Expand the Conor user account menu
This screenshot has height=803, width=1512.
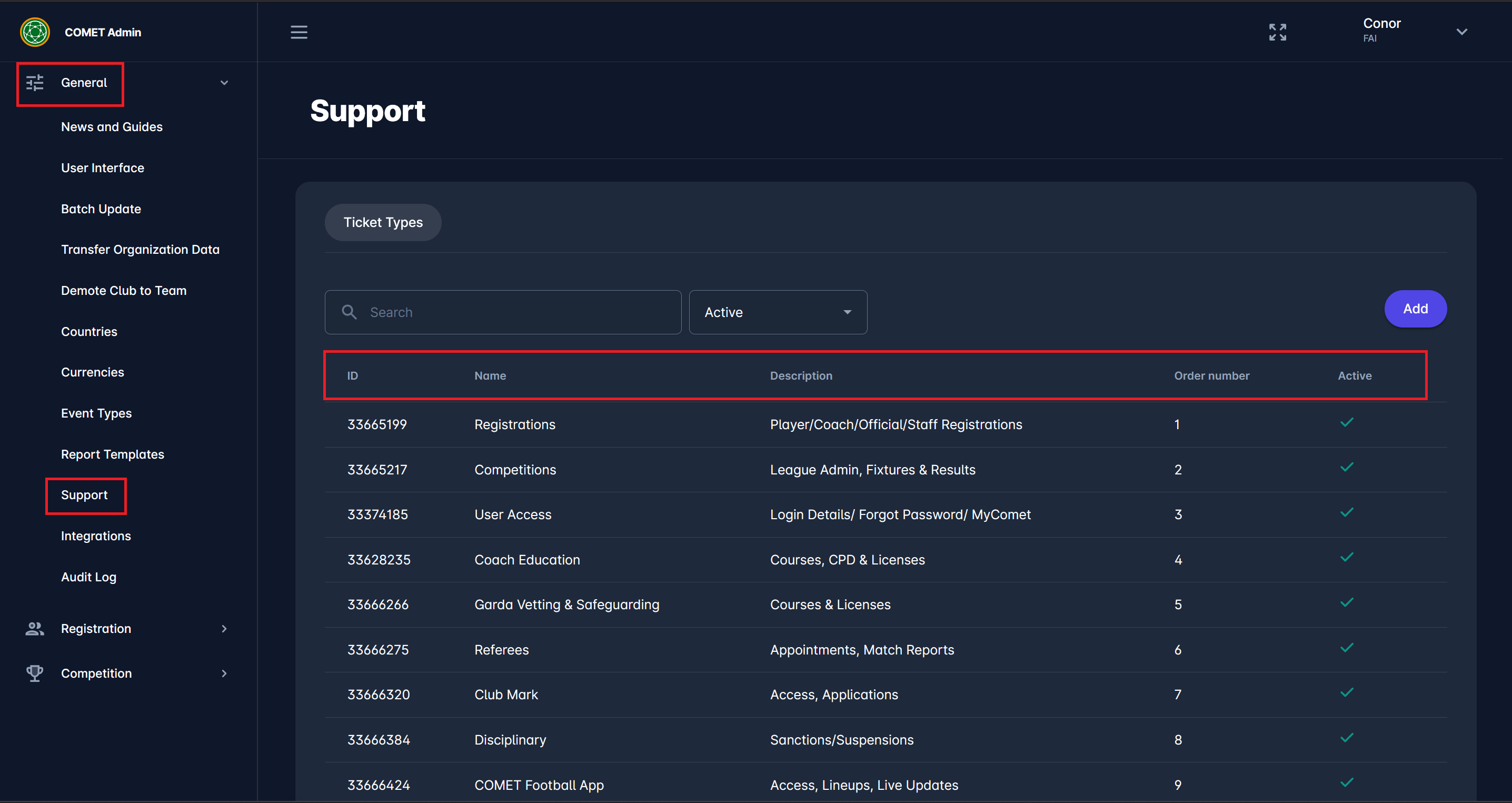[x=1461, y=32]
